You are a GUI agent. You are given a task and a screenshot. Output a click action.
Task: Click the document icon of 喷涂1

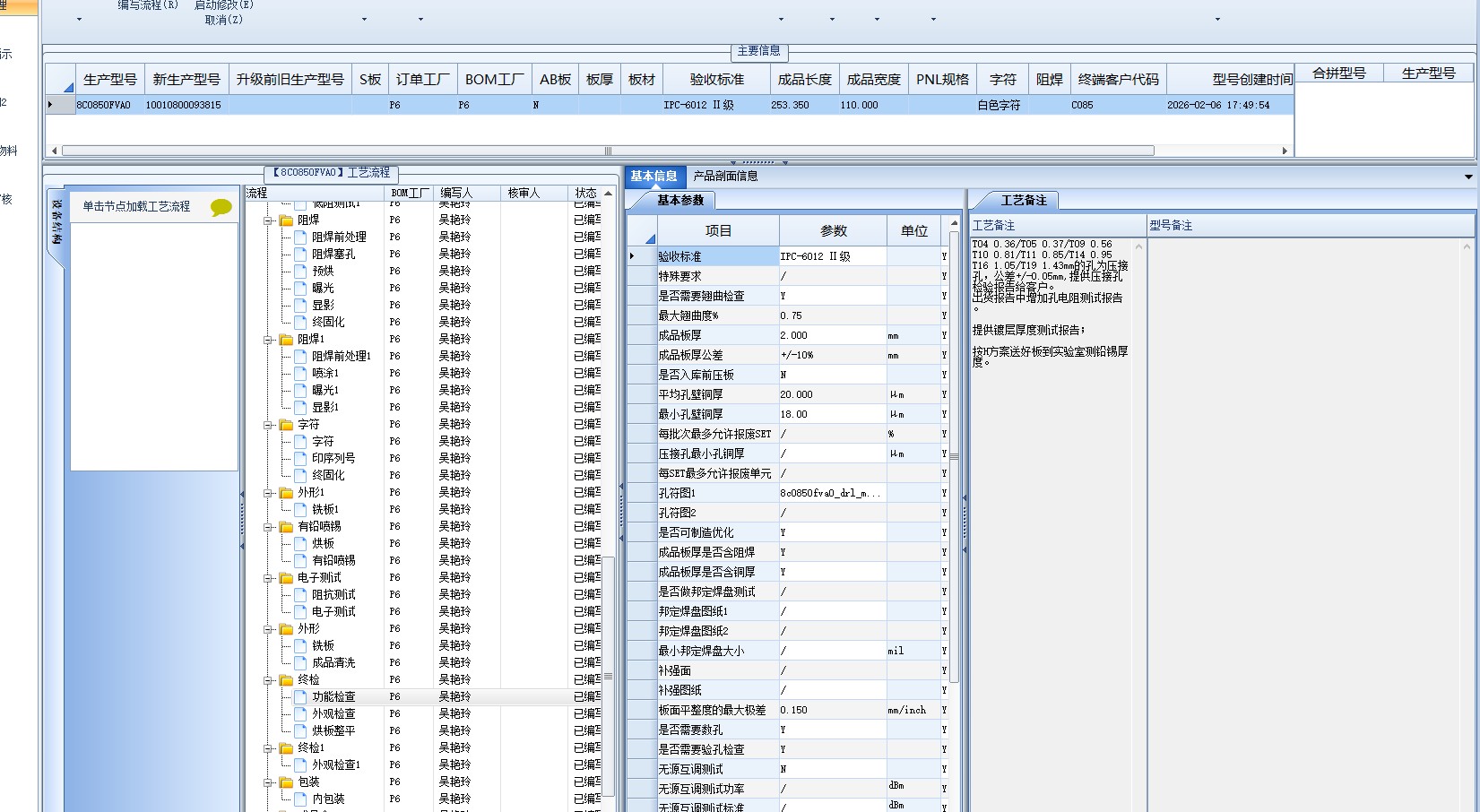pos(301,374)
